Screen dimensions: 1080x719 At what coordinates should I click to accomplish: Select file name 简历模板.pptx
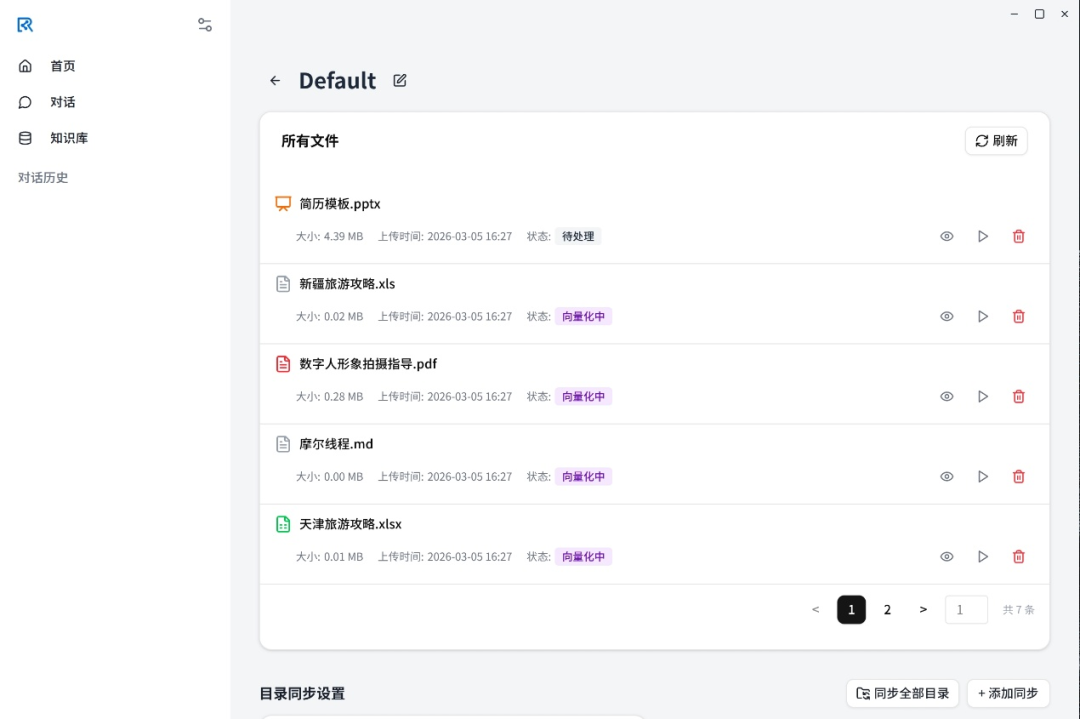click(340, 204)
